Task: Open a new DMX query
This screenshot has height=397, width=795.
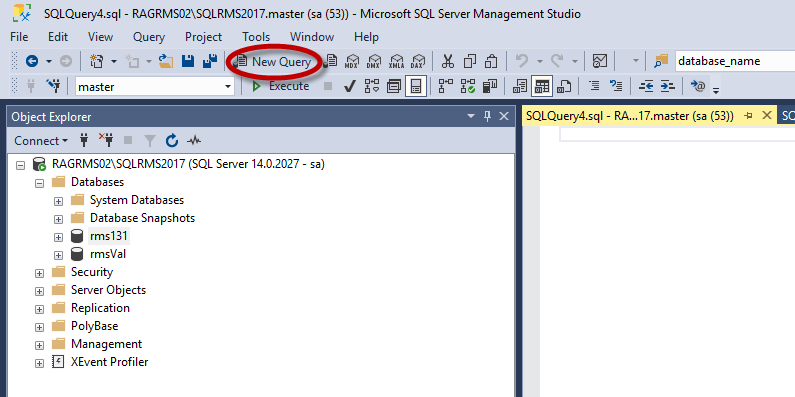Action: 374,62
